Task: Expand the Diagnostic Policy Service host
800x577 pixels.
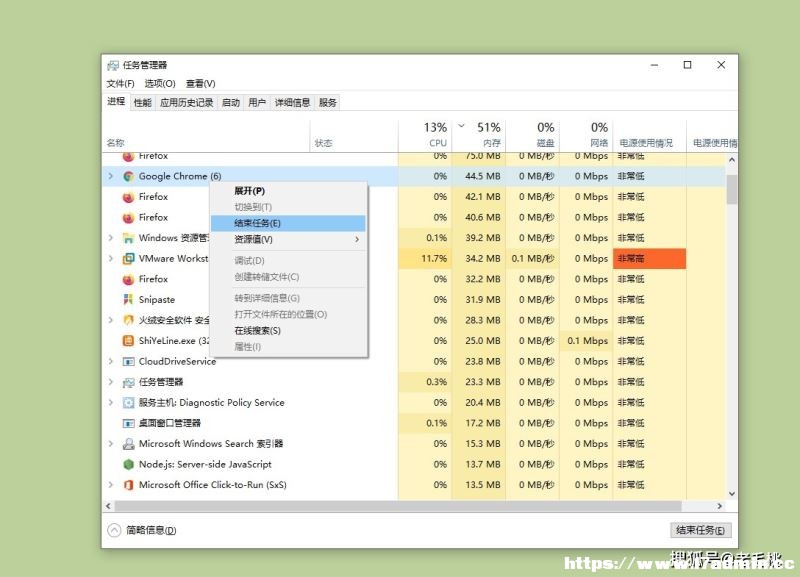Action: [111, 403]
